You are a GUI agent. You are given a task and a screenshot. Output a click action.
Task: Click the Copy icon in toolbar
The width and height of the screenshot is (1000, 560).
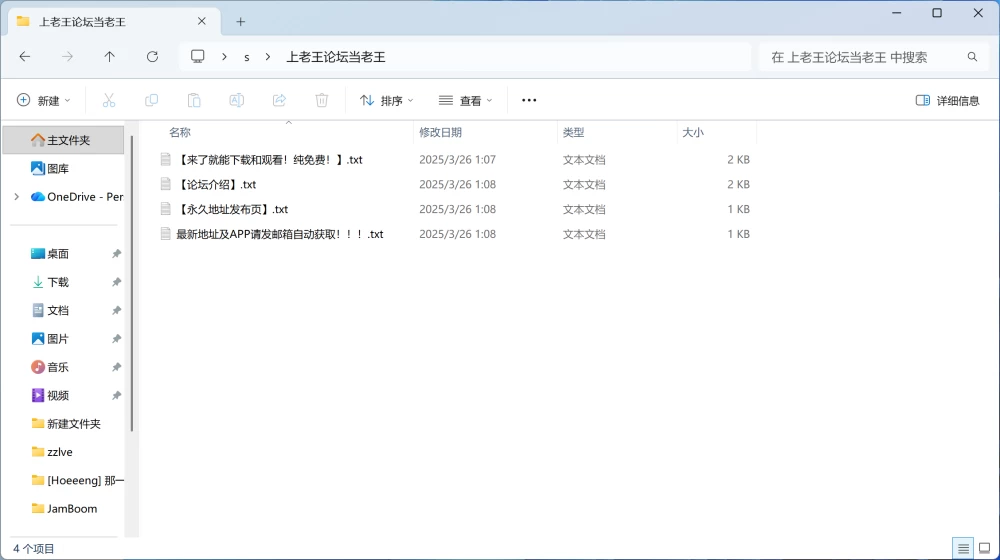click(151, 100)
